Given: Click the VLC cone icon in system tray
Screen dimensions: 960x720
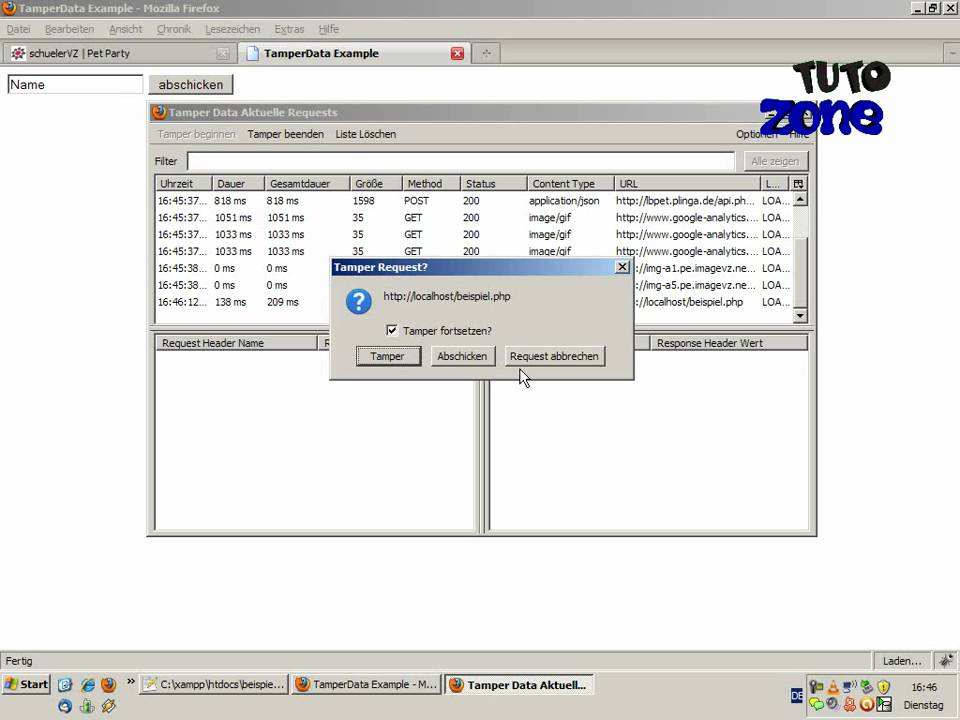Looking at the screenshot, I should click(833, 688).
